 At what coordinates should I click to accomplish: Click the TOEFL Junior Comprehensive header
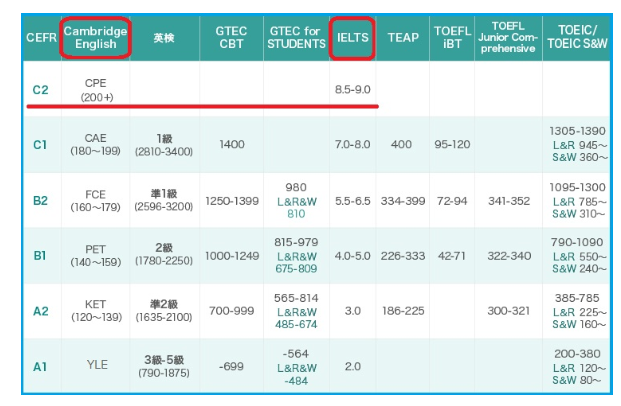click(508, 37)
